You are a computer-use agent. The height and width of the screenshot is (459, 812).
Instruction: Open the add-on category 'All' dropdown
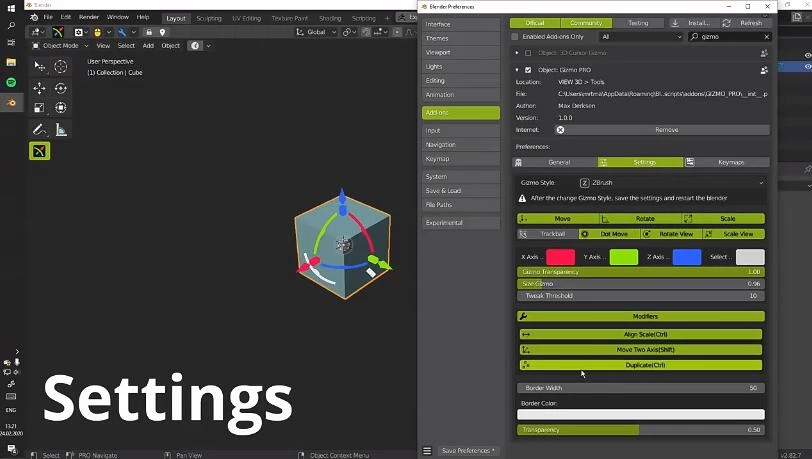tap(641, 37)
